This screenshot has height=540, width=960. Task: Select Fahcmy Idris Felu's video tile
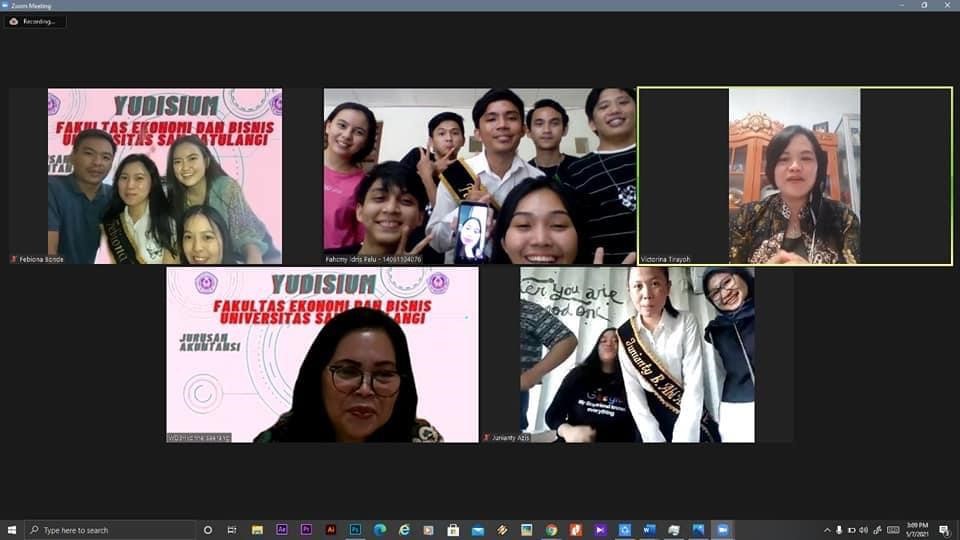(479, 176)
